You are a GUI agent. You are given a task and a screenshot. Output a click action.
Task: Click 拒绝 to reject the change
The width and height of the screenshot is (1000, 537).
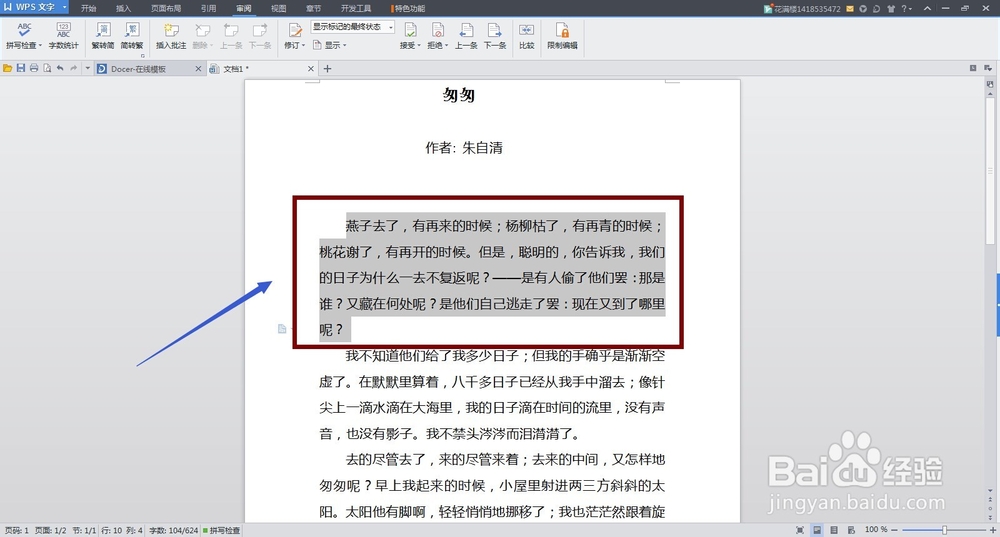point(437,36)
